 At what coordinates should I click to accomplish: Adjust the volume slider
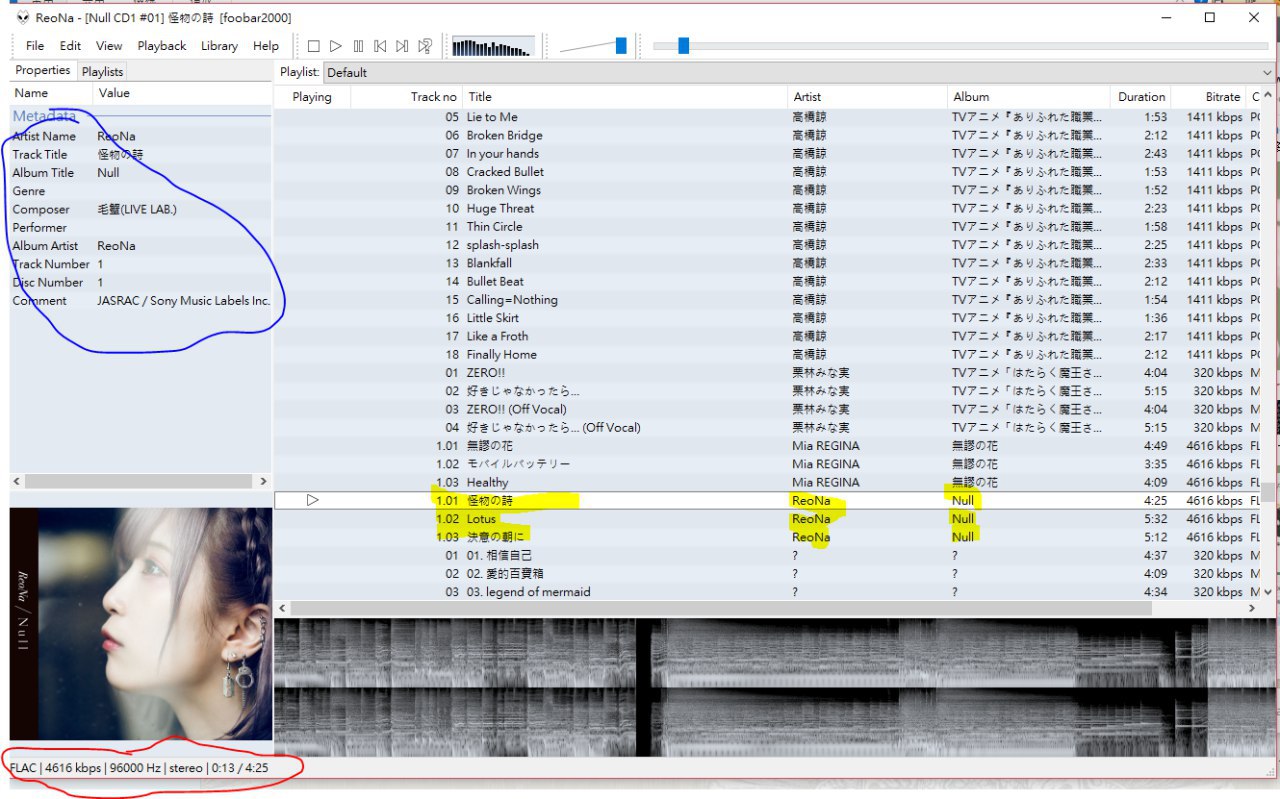click(593, 46)
